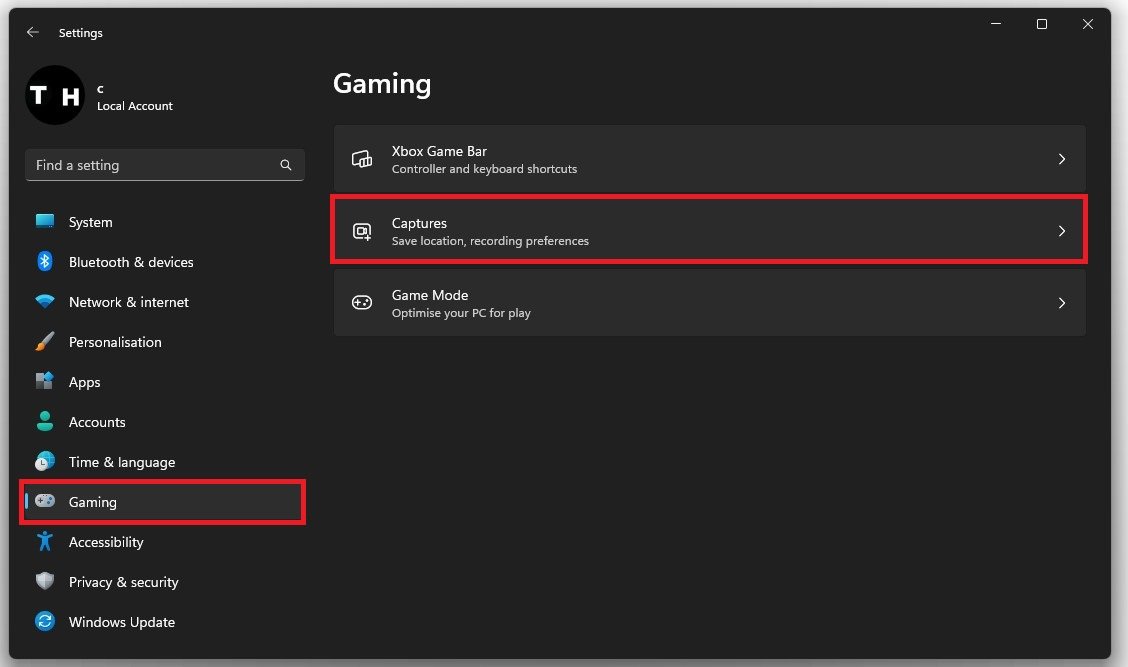
Task: Click the System monitor icon in sidebar
Action: (45, 222)
